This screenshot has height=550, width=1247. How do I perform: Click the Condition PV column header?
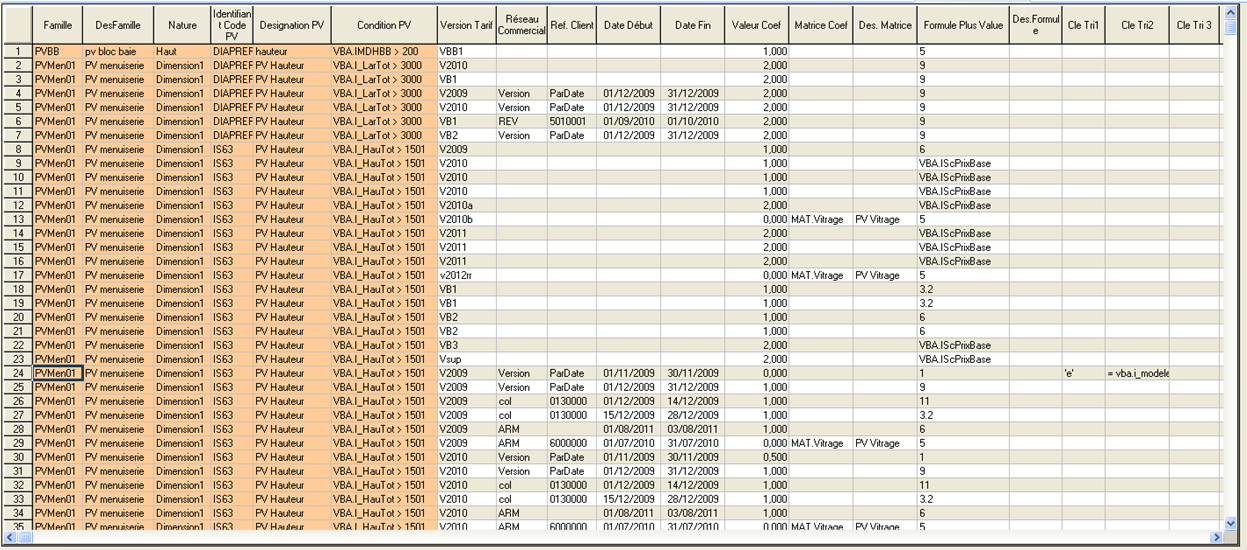383,24
